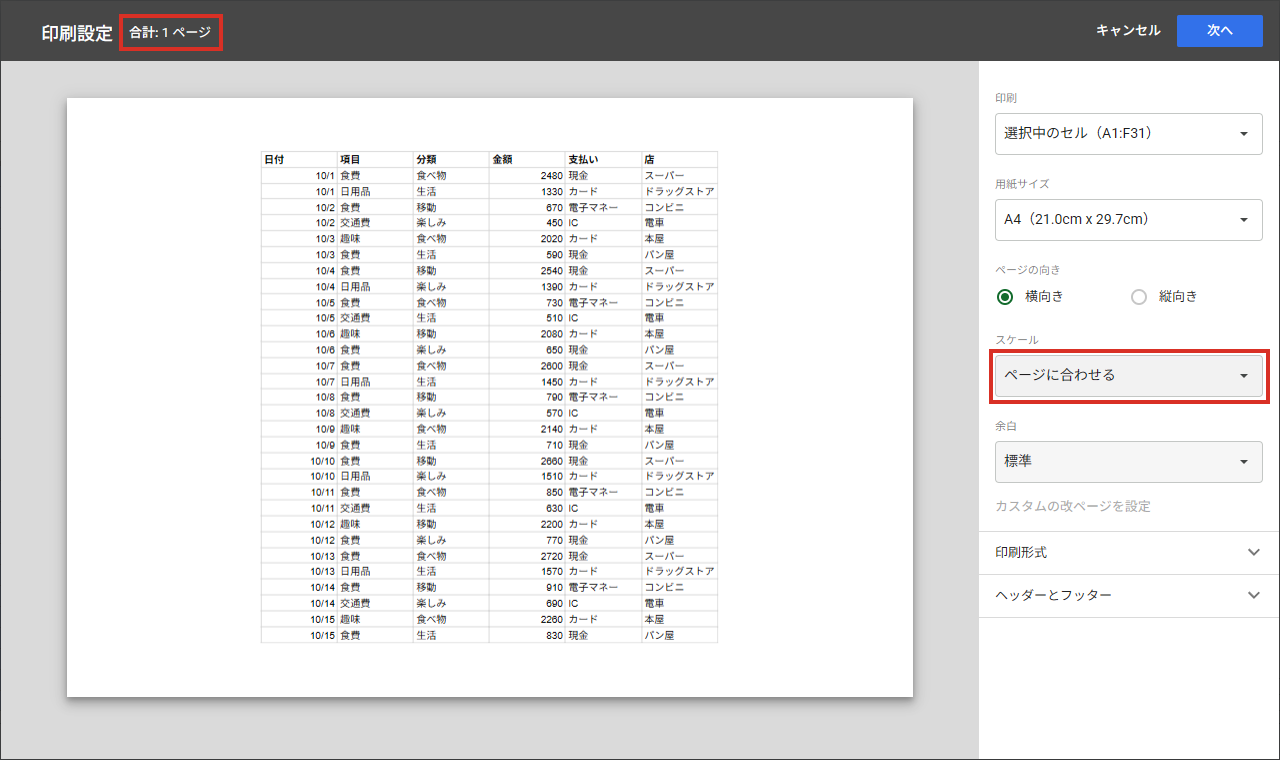The width and height of the screenshot is (1280, 760).
Task: Open the スケール ページに合わせる dropdown
Action: pos(1128,376)
